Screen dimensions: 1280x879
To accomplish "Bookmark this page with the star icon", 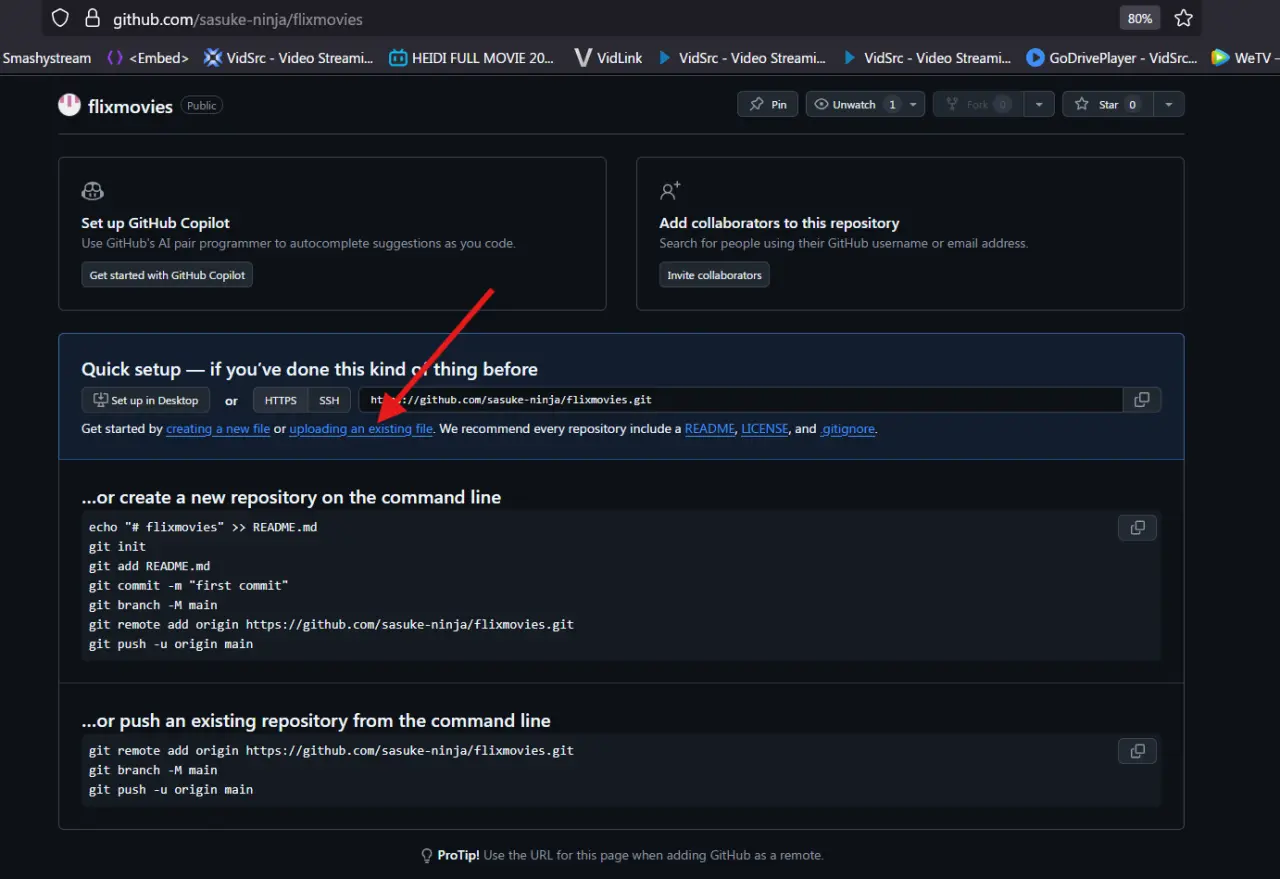I will tap(1183, 18).
